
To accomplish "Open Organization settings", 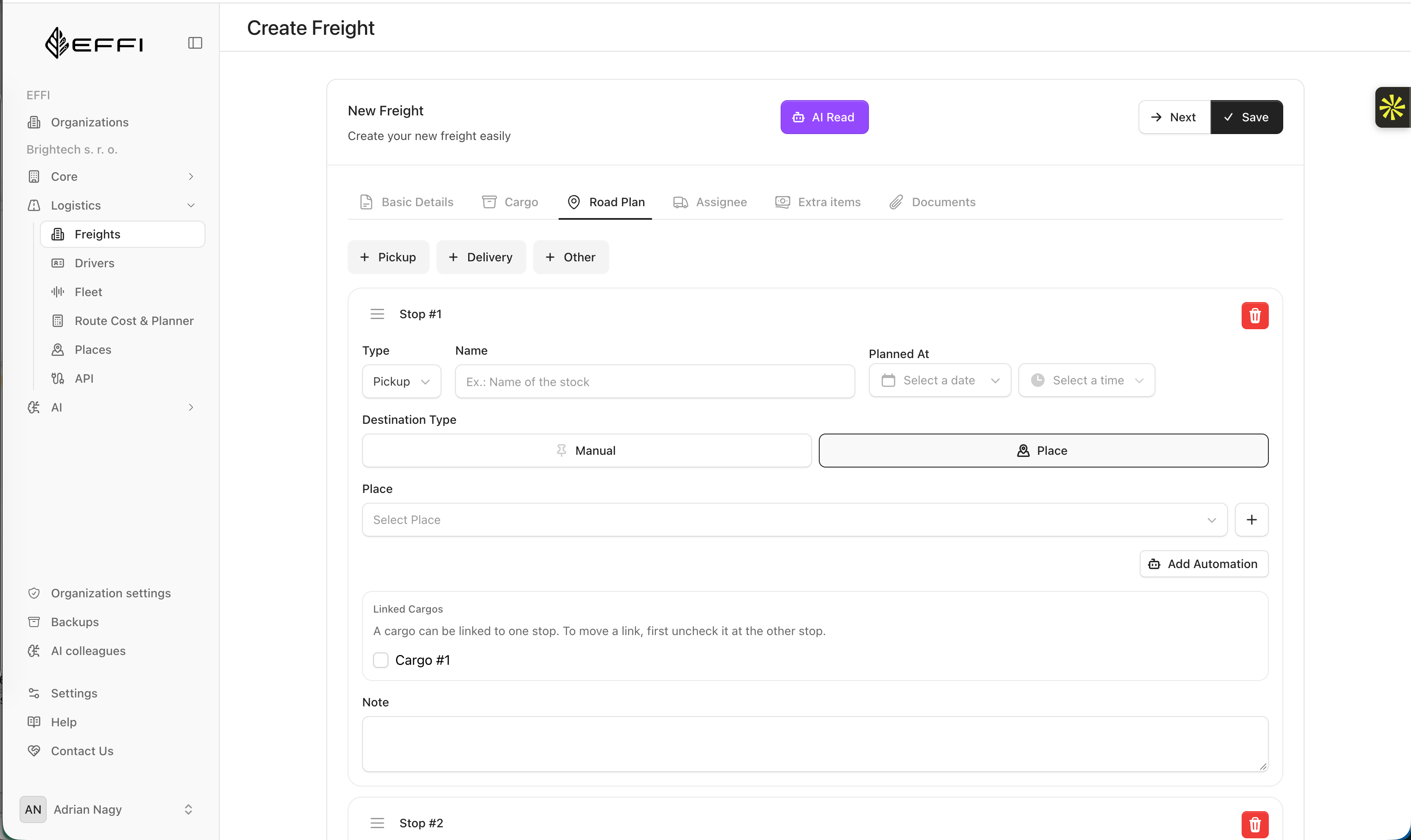I will [110, 593].
